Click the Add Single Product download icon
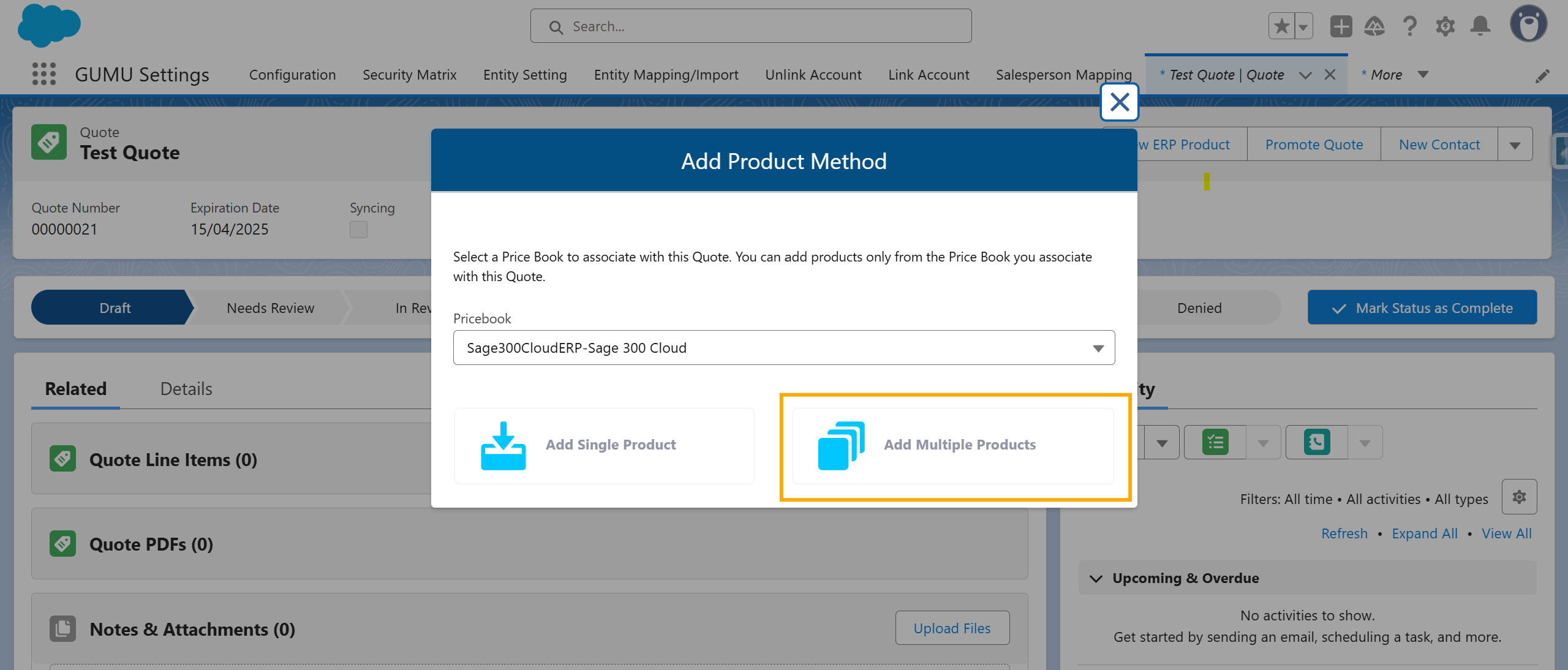 pyautogui.click(x=503, y=445)
